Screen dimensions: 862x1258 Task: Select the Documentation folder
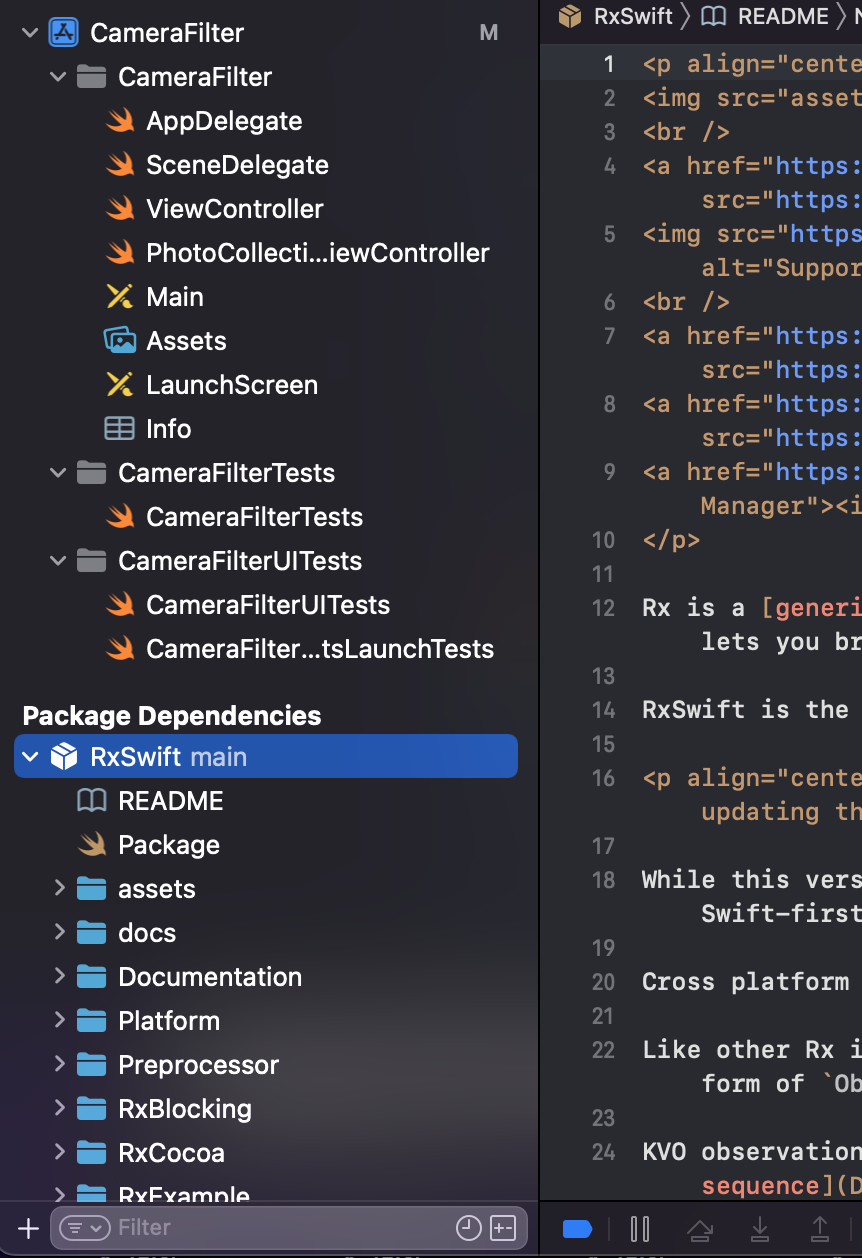[x=210, y=977]
